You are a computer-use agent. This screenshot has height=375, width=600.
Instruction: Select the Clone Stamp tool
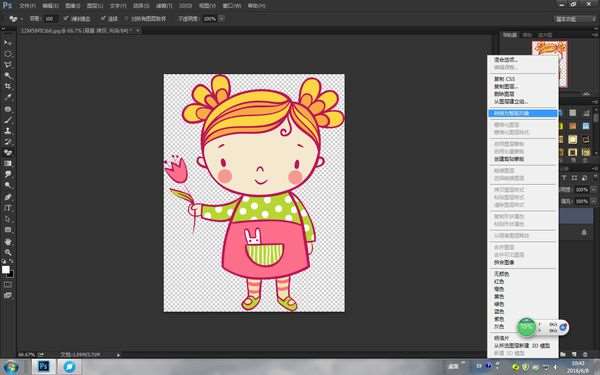tap(8, 131)
